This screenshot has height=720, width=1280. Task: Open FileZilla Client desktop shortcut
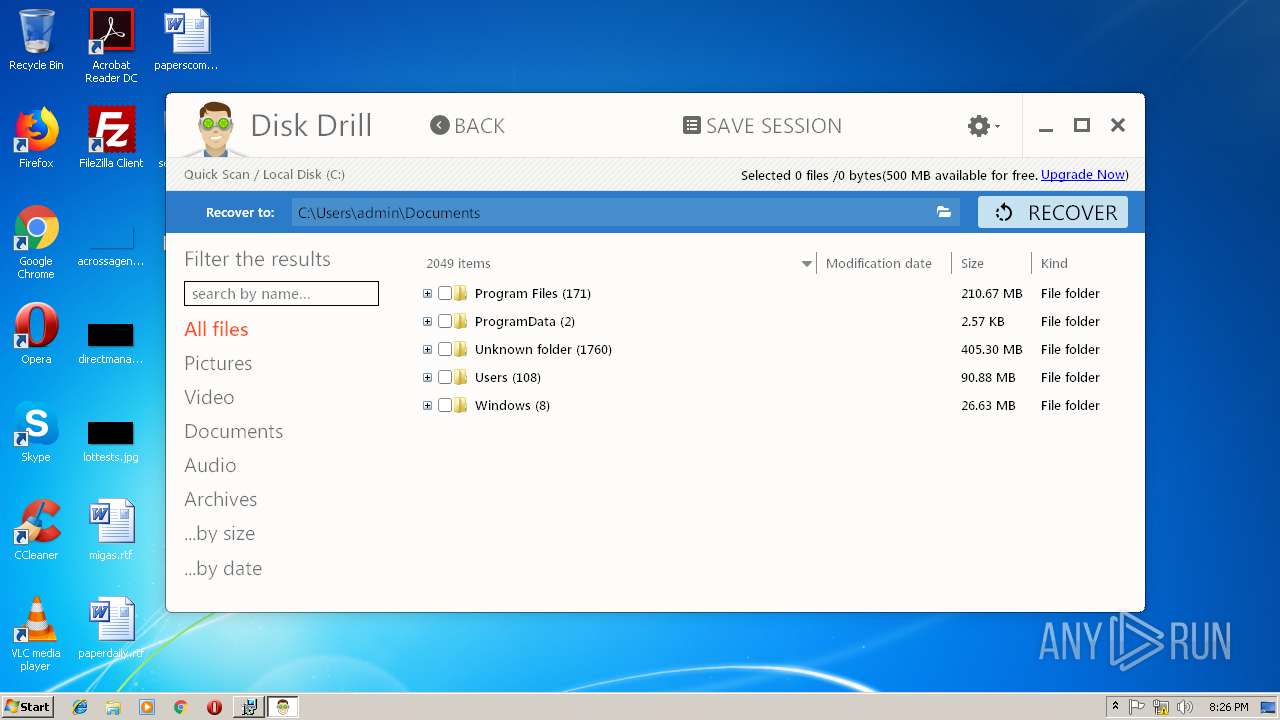point(111,138)
